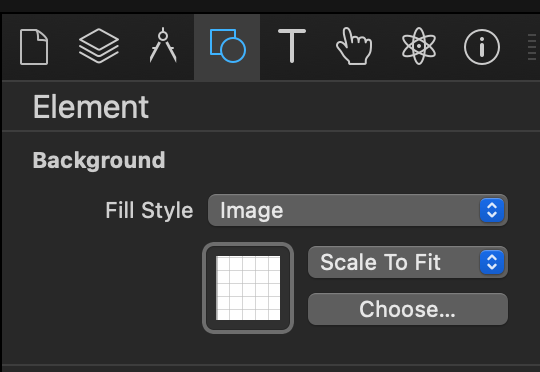Image resolution: width=540 pixels, height=372 pixels.
Task: Open the Fill Style popup showing Image
Action: 358,210
